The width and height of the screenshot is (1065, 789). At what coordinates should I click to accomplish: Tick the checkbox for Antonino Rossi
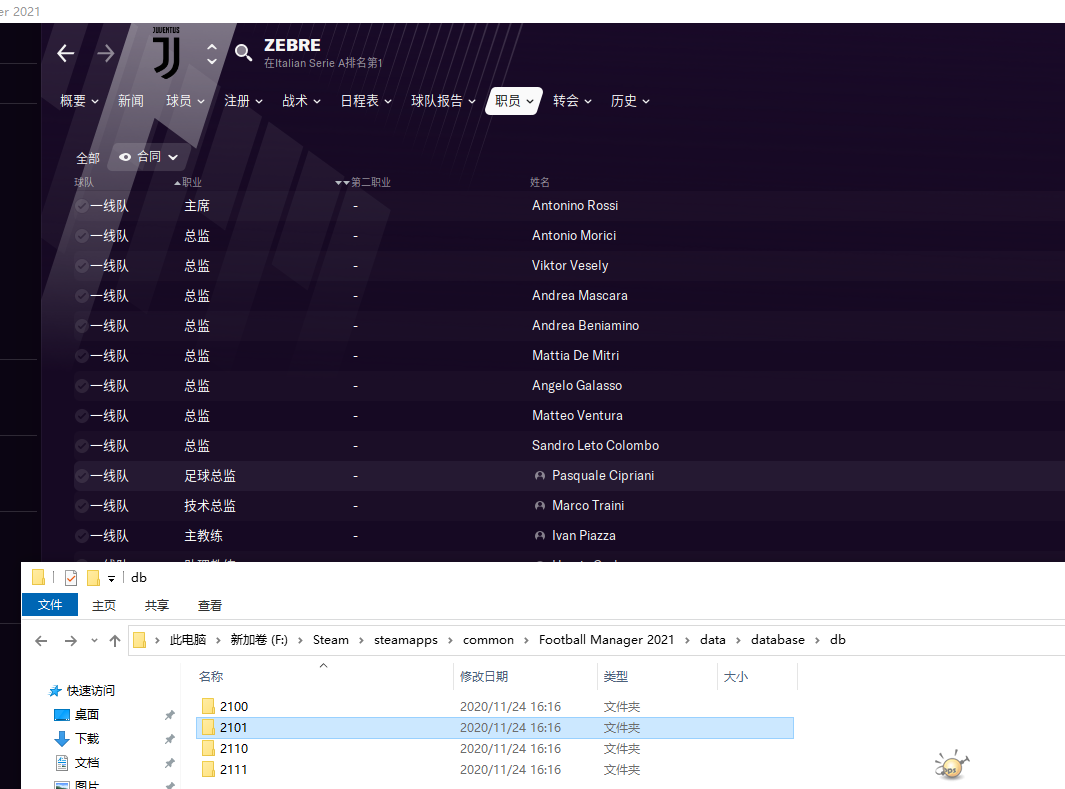point(82,206)
